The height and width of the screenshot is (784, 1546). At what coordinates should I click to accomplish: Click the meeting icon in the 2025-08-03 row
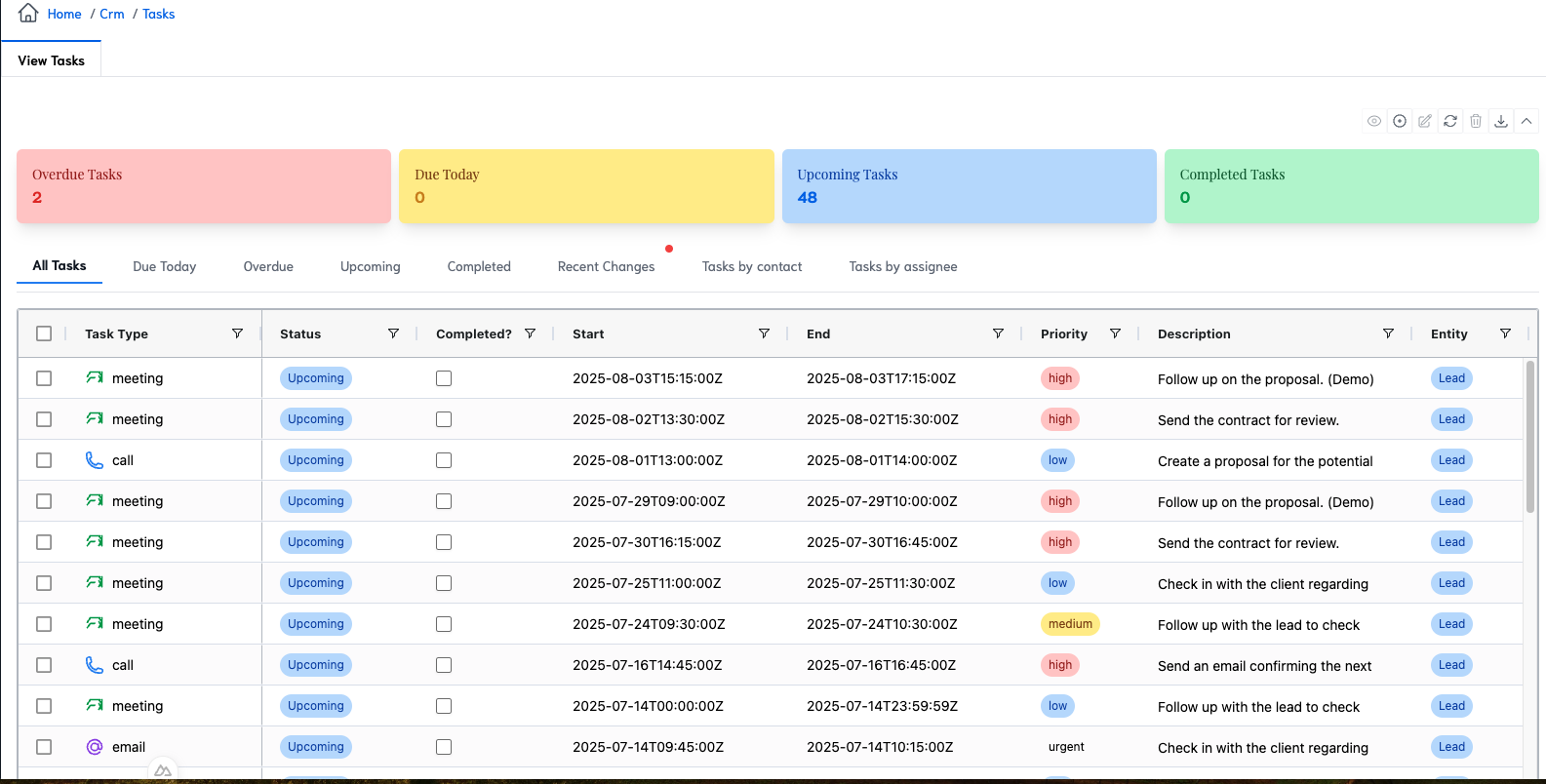95,377
